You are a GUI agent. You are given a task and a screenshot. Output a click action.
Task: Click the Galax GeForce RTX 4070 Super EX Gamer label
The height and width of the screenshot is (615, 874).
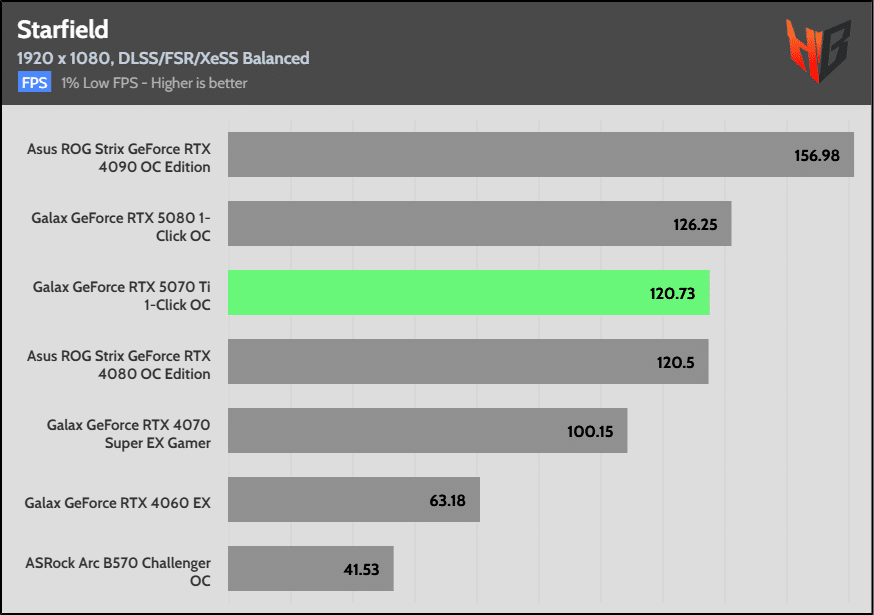click(x=129, y=434)
